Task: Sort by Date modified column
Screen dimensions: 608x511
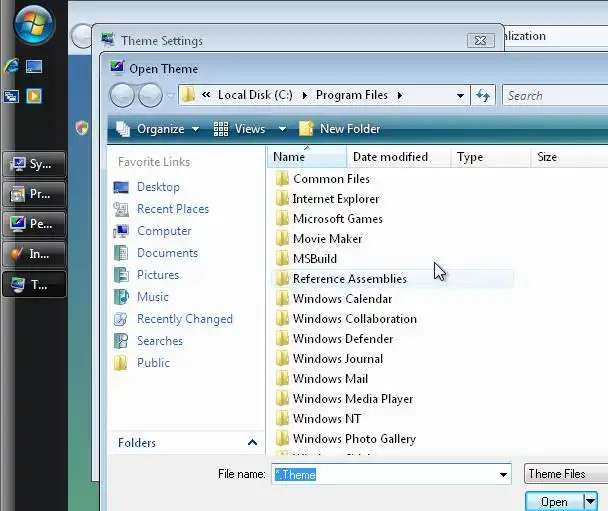Action: [399, 157]
